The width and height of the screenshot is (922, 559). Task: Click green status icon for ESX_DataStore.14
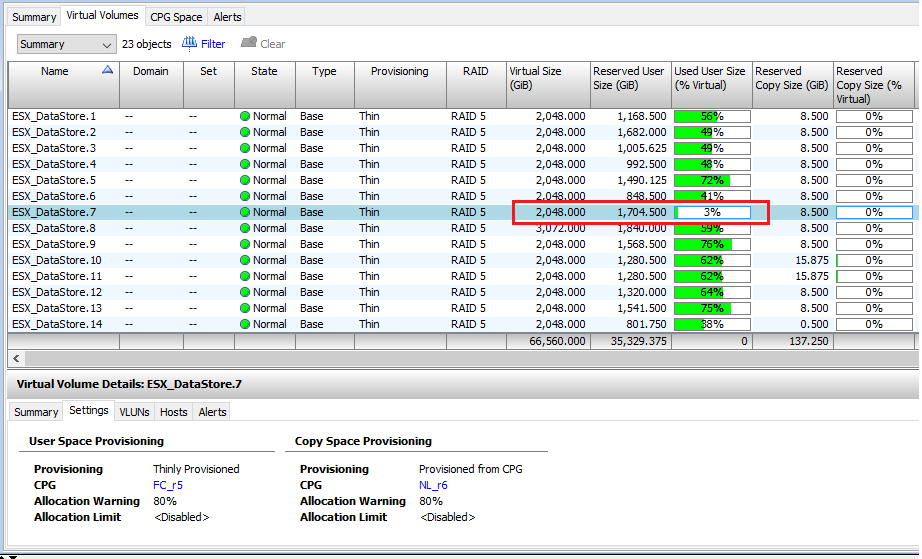[x=245, y=324]
